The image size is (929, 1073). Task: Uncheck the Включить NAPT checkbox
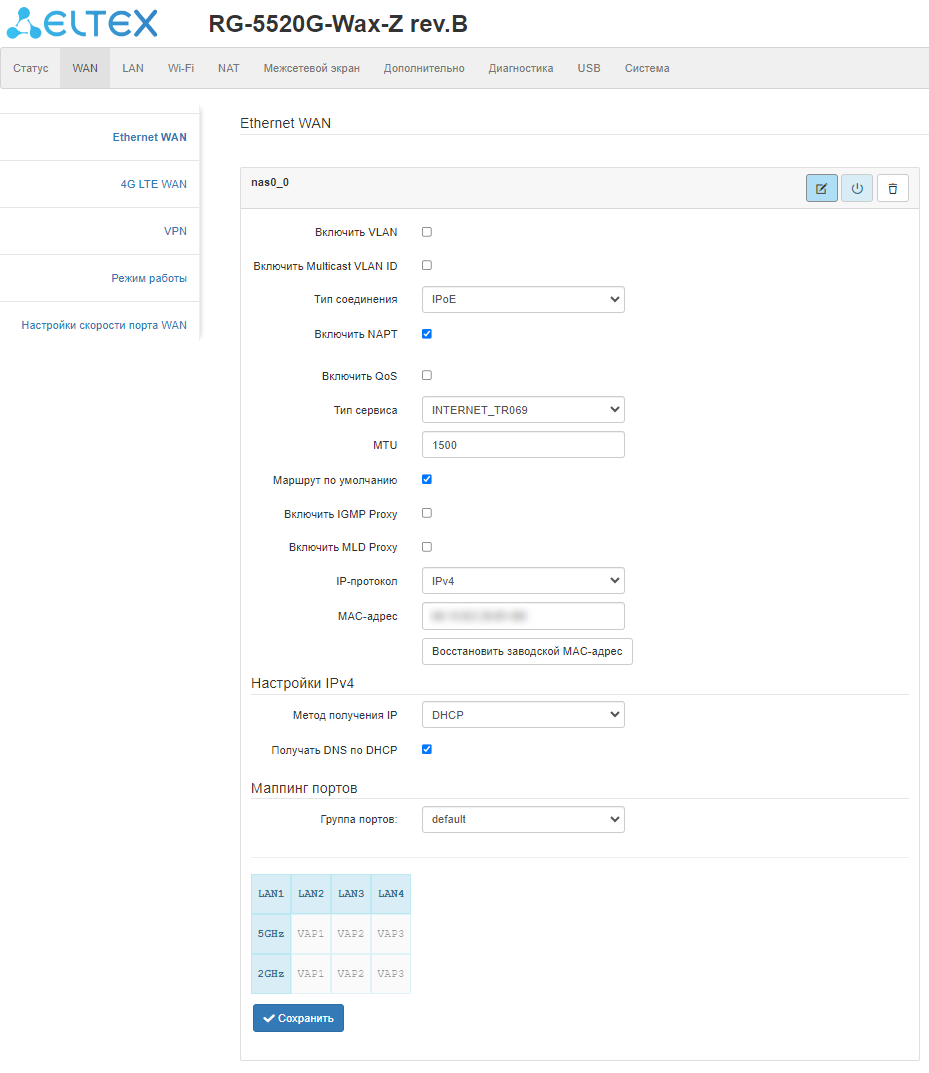tap(427, 334)
